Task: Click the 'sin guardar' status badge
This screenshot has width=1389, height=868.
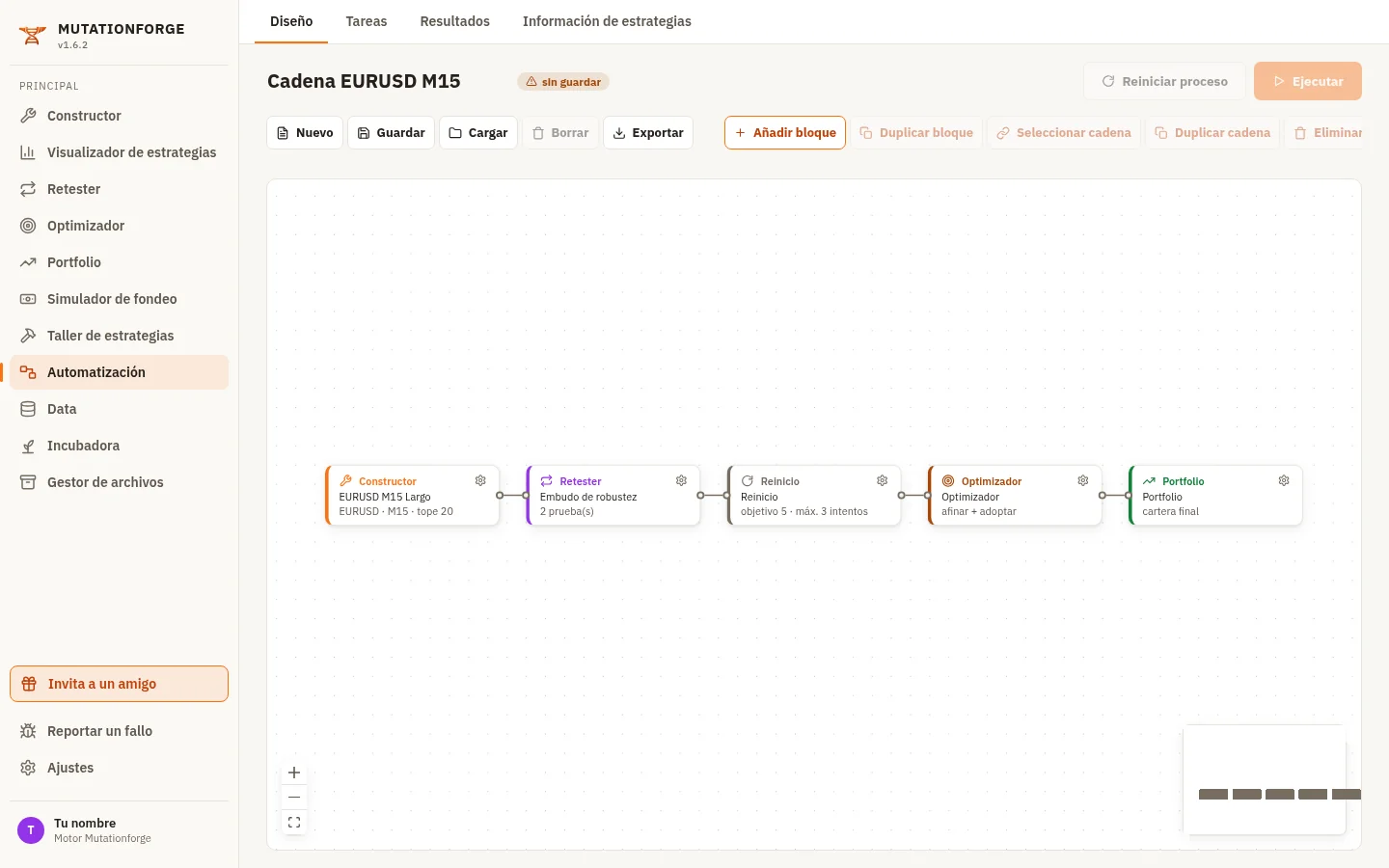Action: 563,82
